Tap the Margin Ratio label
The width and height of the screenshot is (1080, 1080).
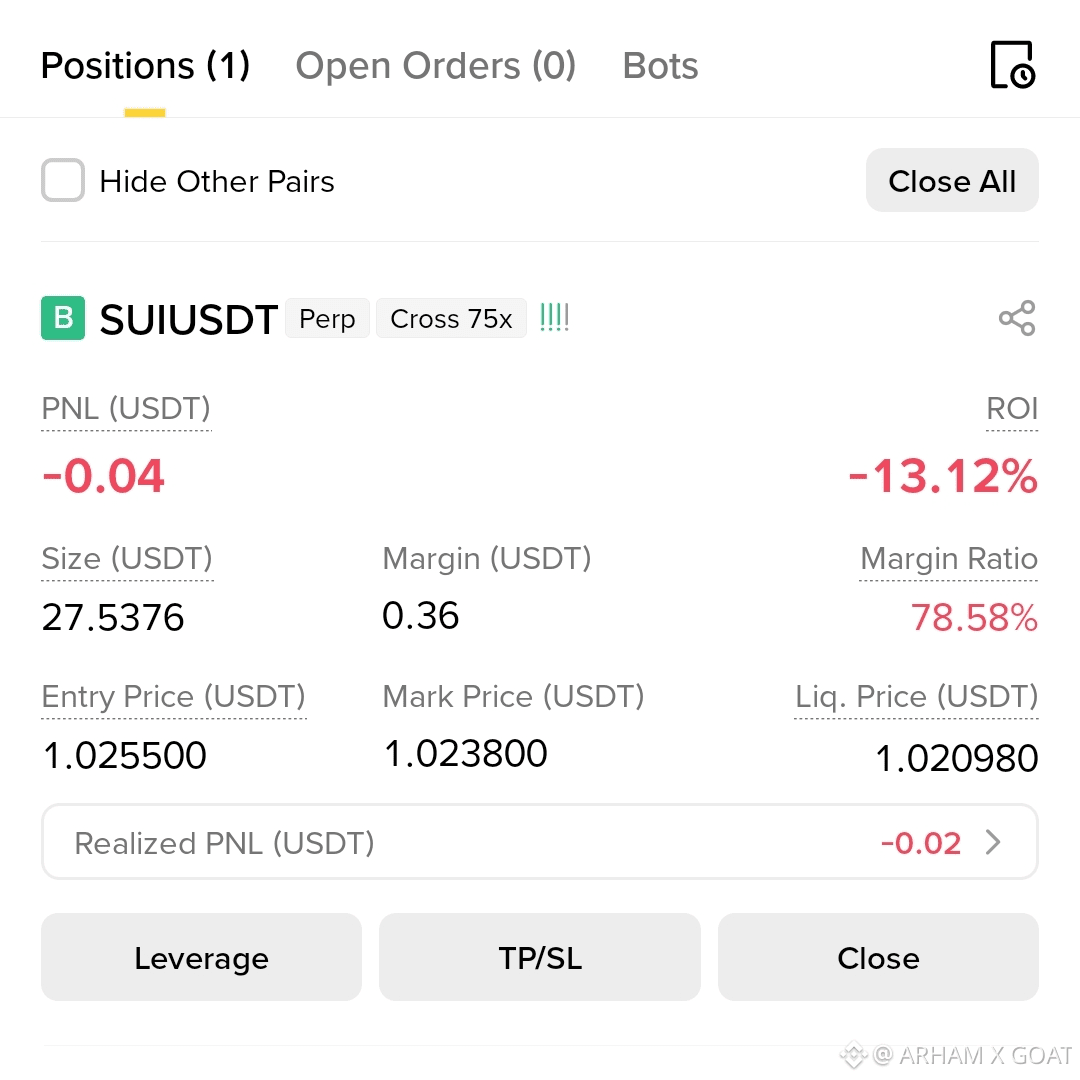(x=948, y=559)
